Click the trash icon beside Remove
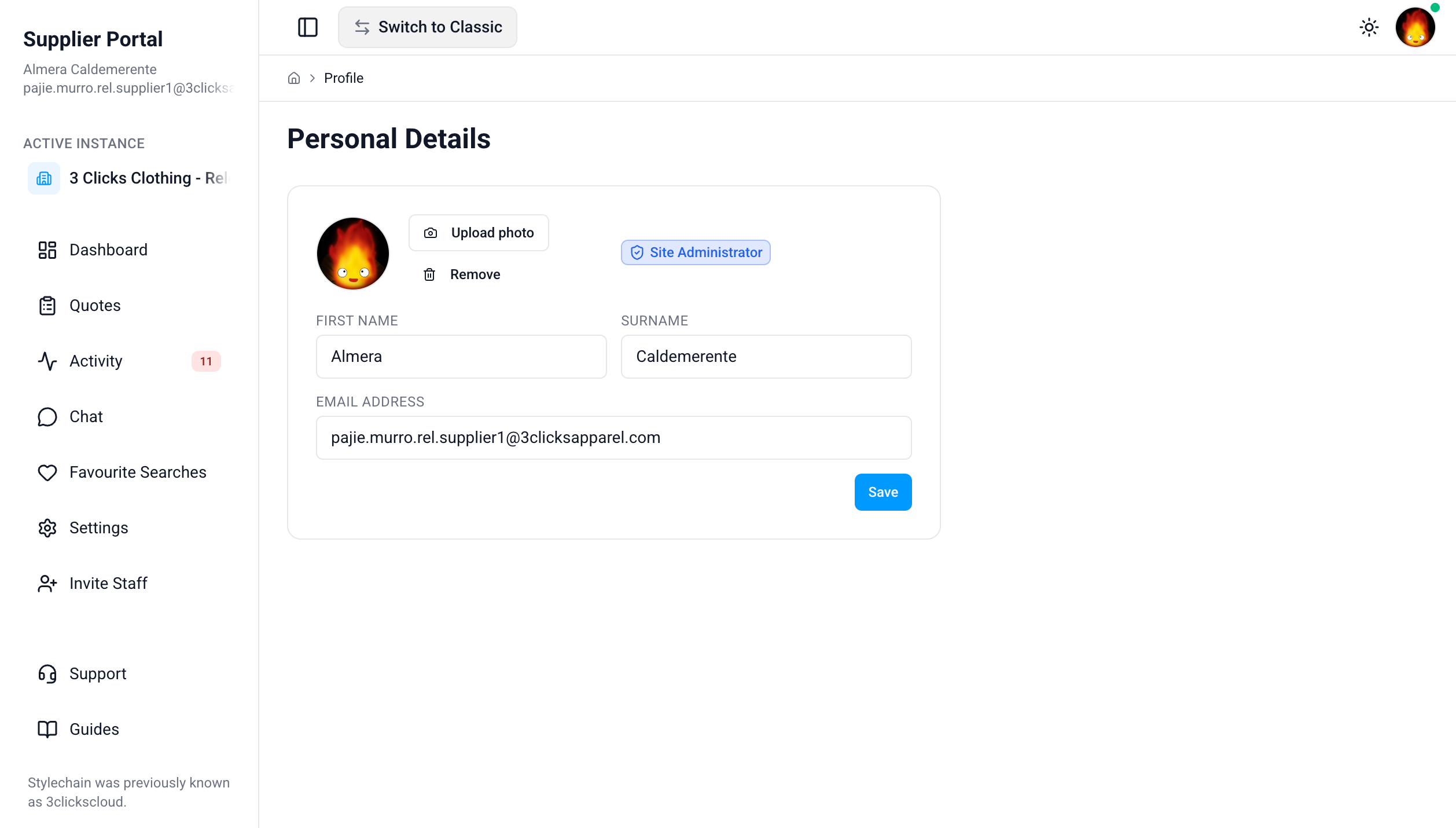The image size is (1456, 828). click(x=429, y=274)
